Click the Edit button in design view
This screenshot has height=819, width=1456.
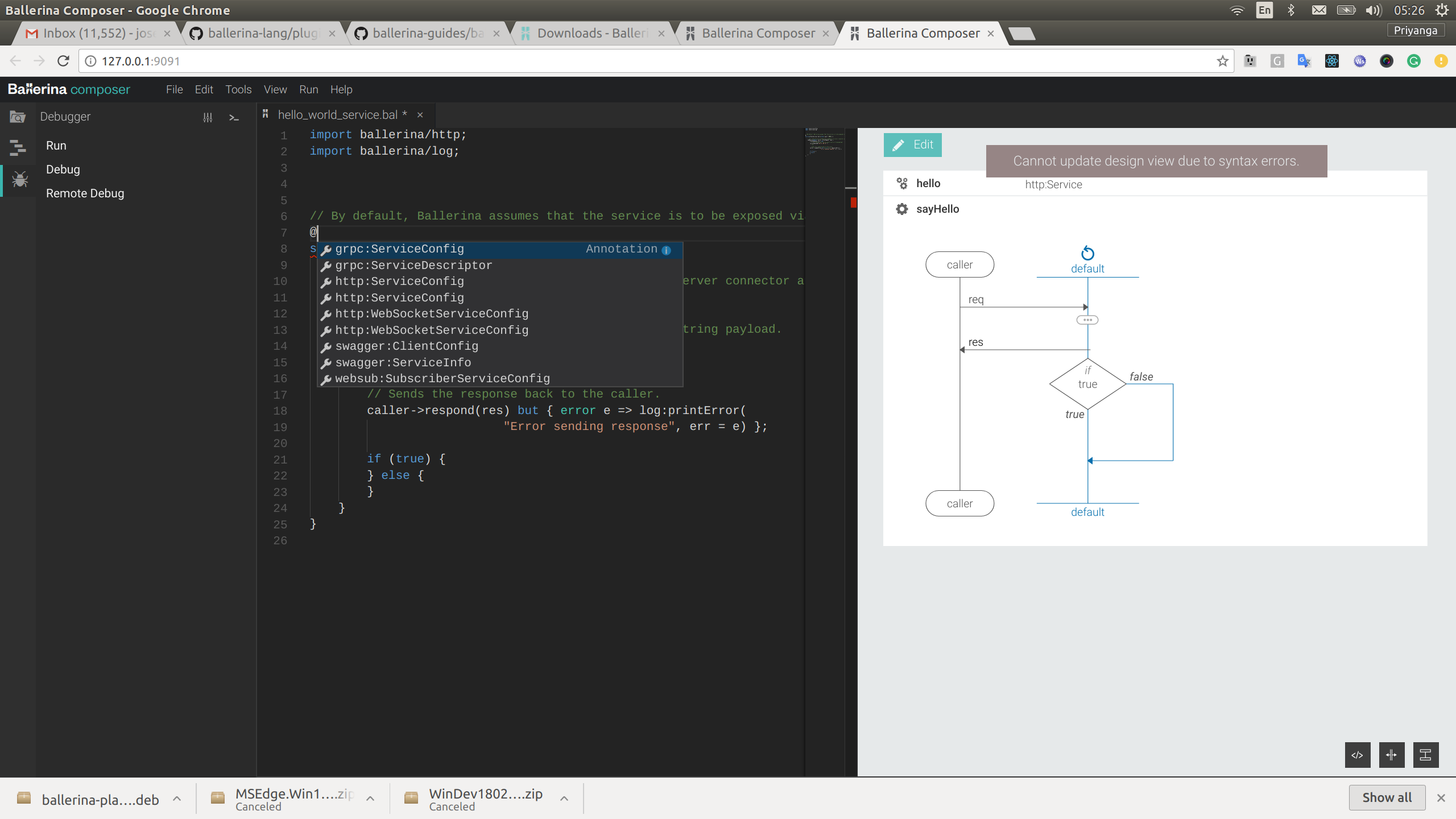click(912, 144)
